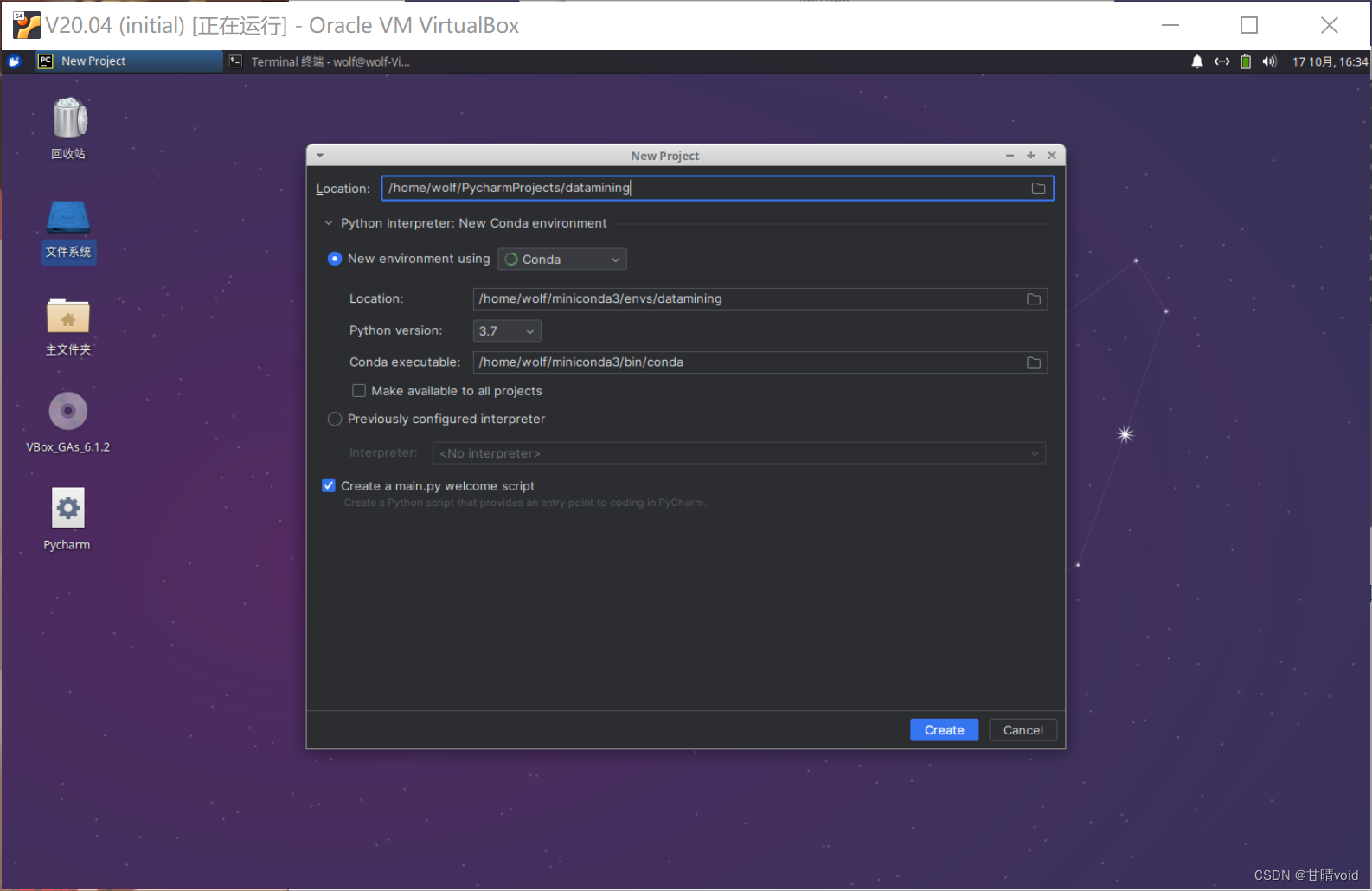Launch the Pycharm desktop shortcut
Viewport: 1372px width, 891px height.
coord(67,519)
